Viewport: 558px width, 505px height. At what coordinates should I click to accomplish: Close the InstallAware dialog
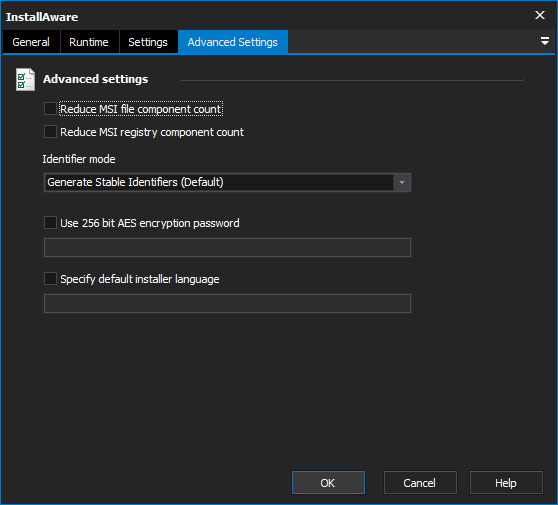tap(540, 15)
